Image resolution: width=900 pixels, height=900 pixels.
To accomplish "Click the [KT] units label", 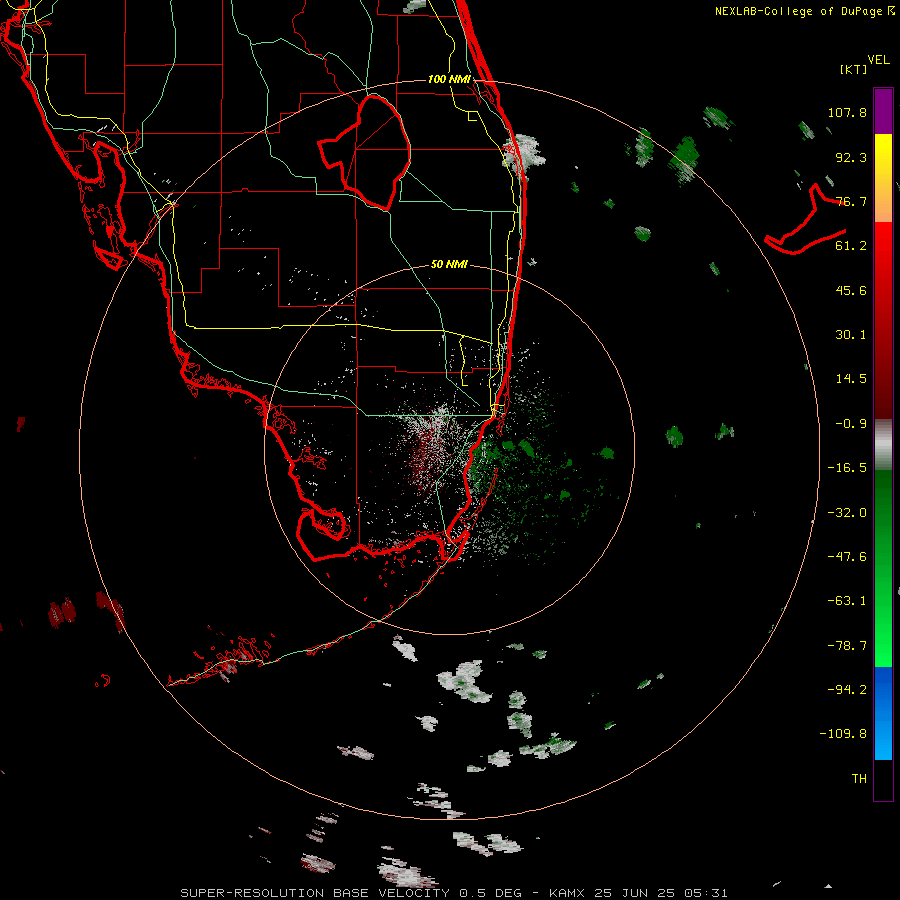I will 854,69.
